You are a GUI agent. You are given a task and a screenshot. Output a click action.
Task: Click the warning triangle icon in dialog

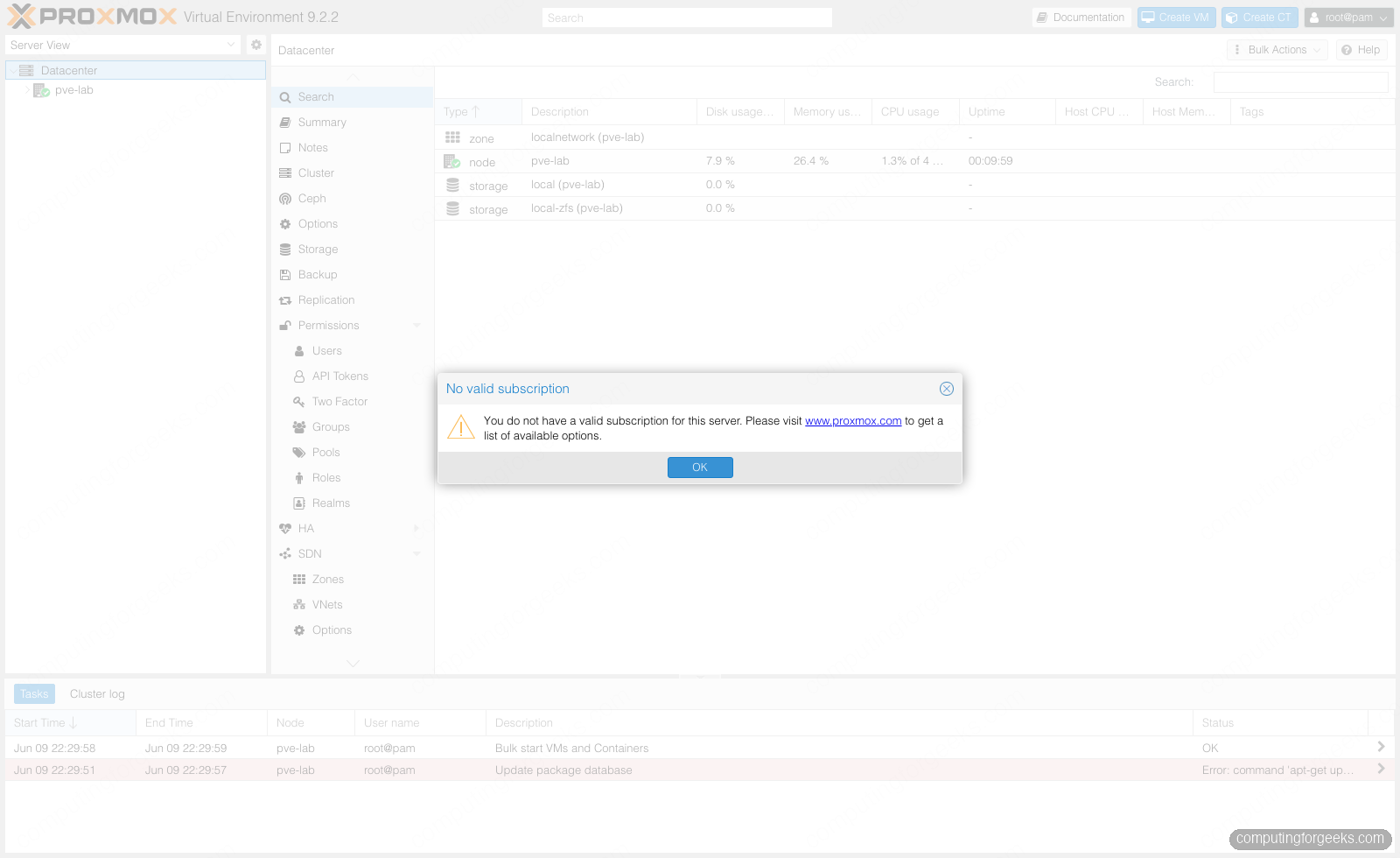[461, 427]
